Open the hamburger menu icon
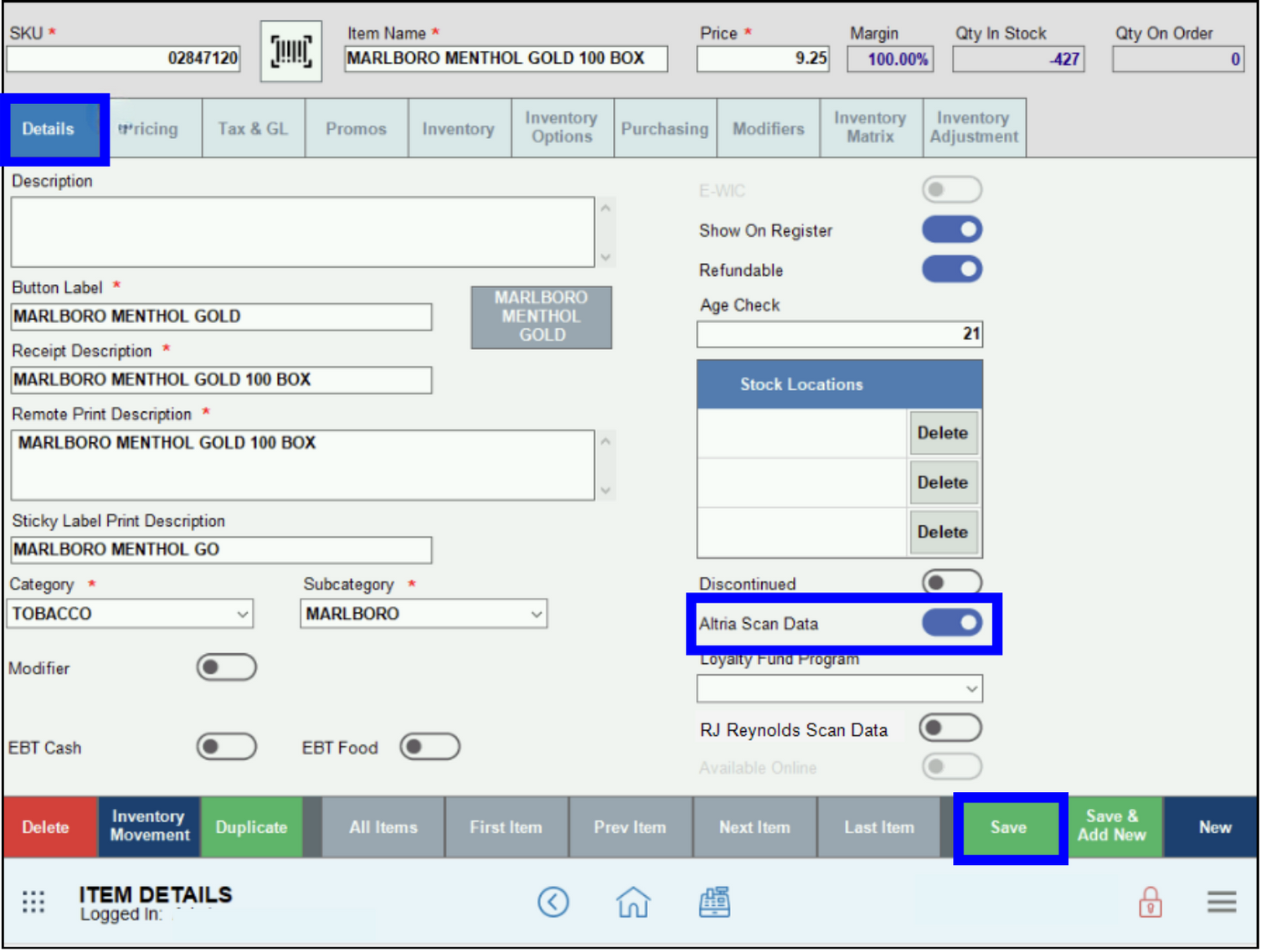The width and height of the screenshot is (1261, 952). (1222, 902)
